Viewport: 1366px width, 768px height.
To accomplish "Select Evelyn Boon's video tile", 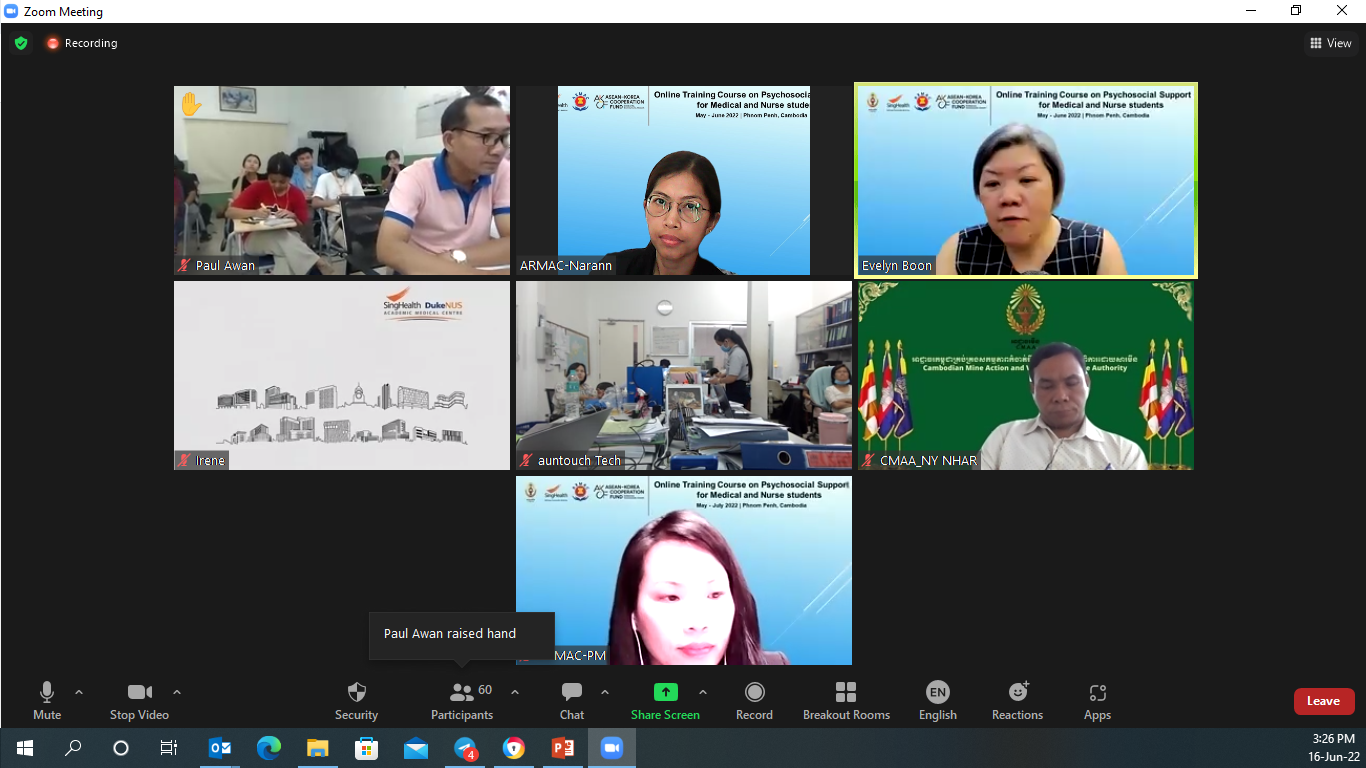I will (x=1025, y=180).
